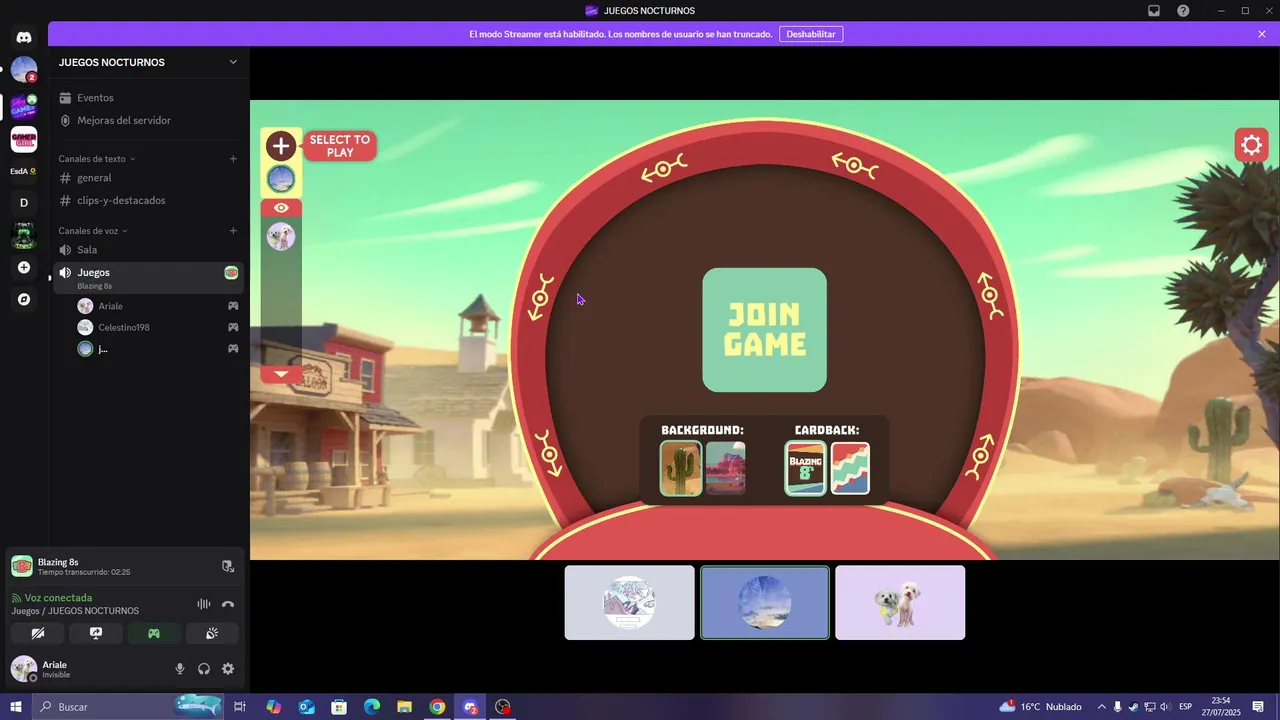Image resolution: width=1280 pixels, height=720 pixels.
Task: Click the Join Game button
Action: coord(765,330)
